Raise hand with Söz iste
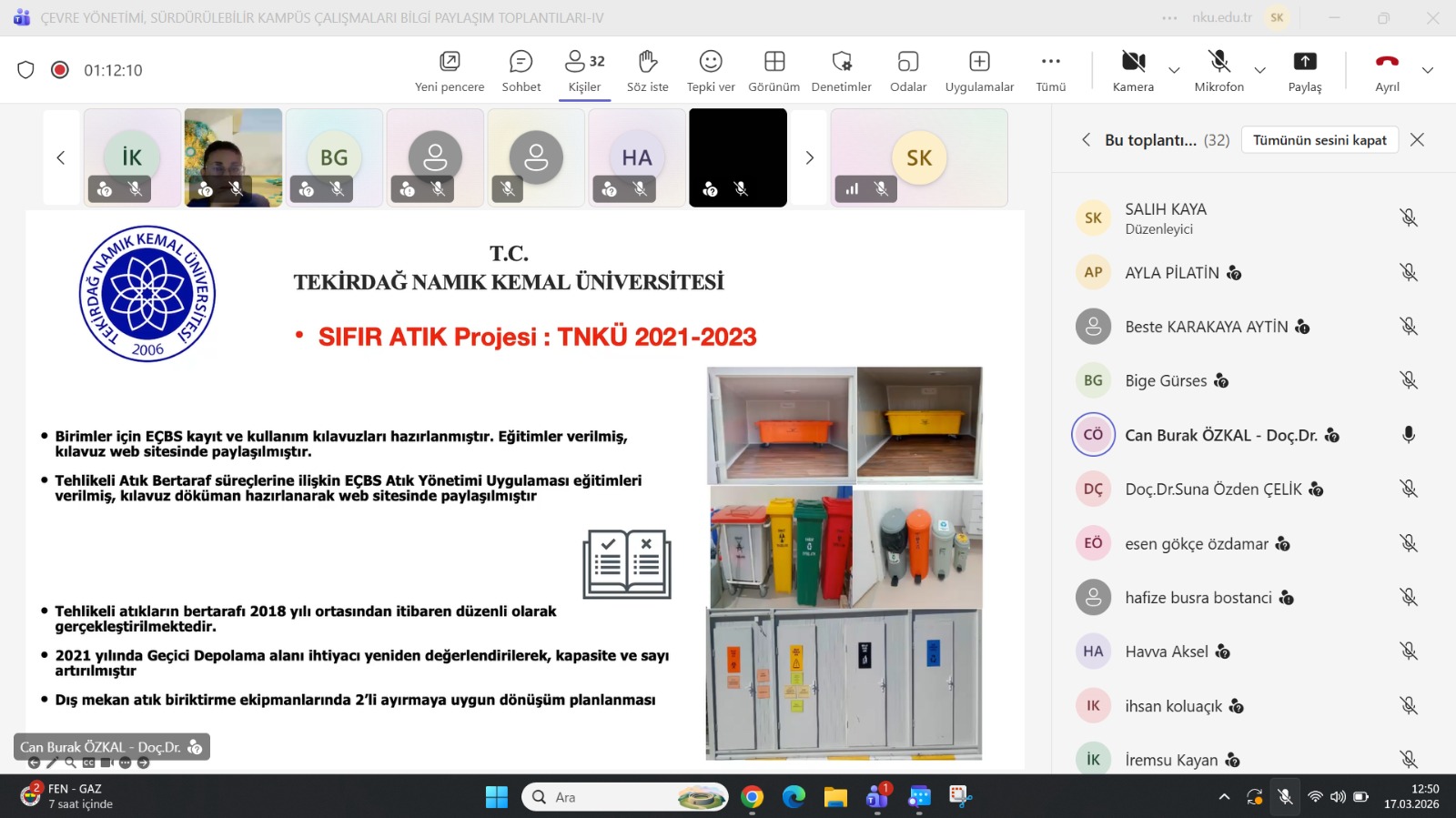1456x818 pixels. 648,71
